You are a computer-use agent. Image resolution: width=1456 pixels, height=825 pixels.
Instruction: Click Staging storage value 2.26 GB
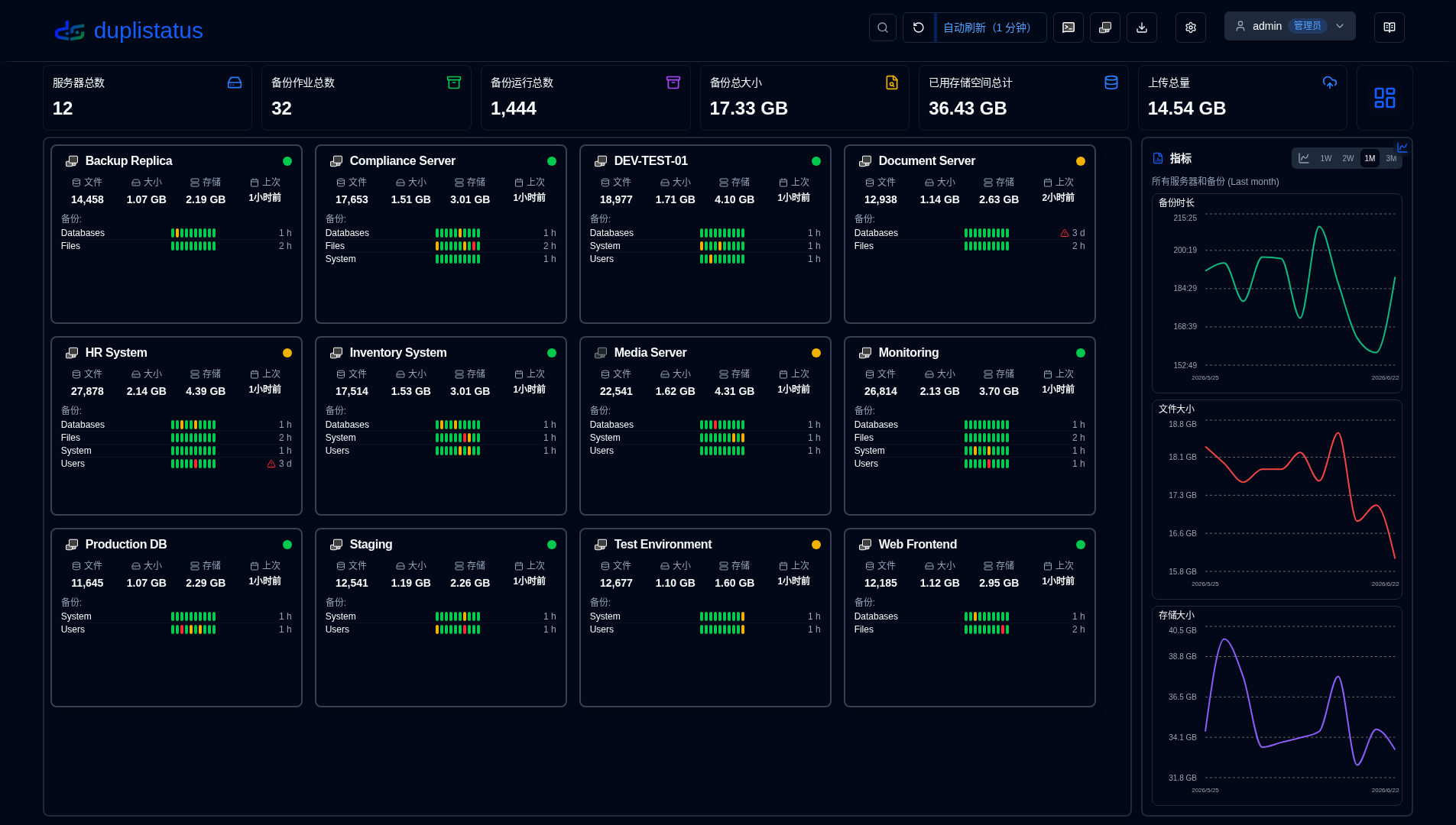(469, 583)
